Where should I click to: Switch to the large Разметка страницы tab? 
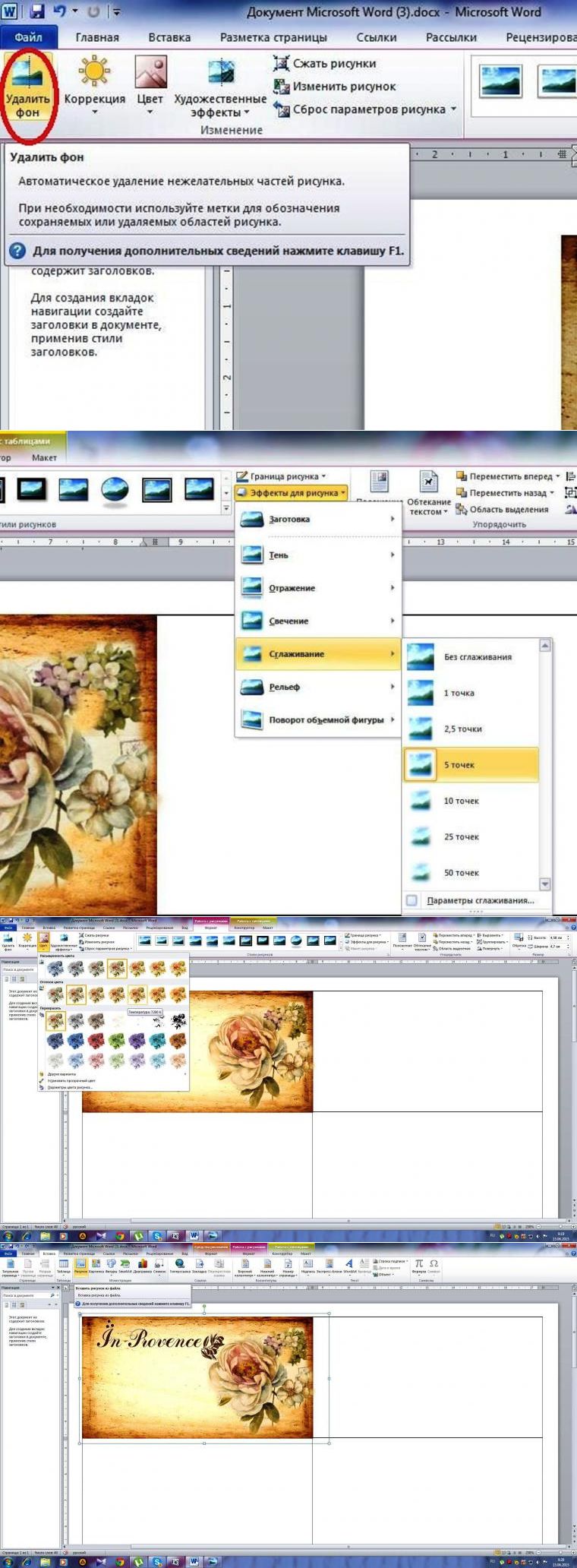click(x=273, y=37)
